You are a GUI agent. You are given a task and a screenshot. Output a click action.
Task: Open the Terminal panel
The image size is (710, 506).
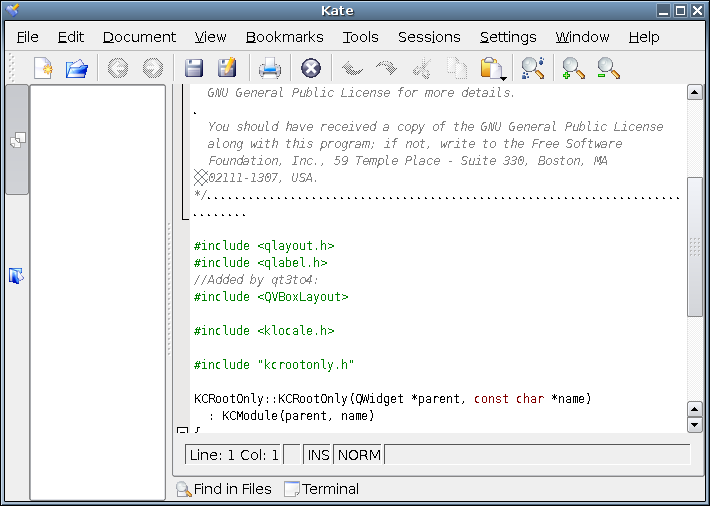pyautogui.click(x=321, y=489)
